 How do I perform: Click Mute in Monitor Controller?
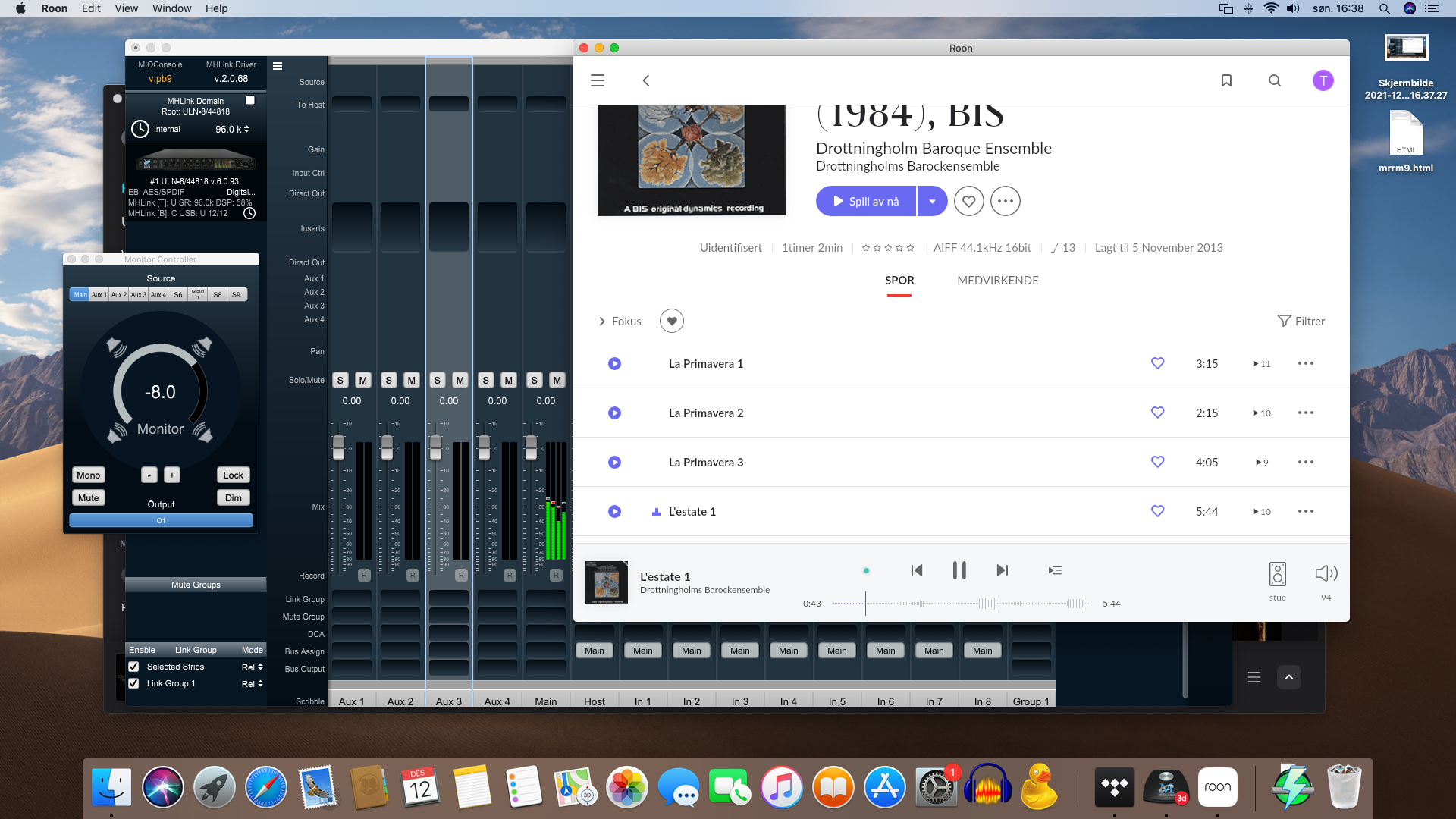(x=88, y=498)
